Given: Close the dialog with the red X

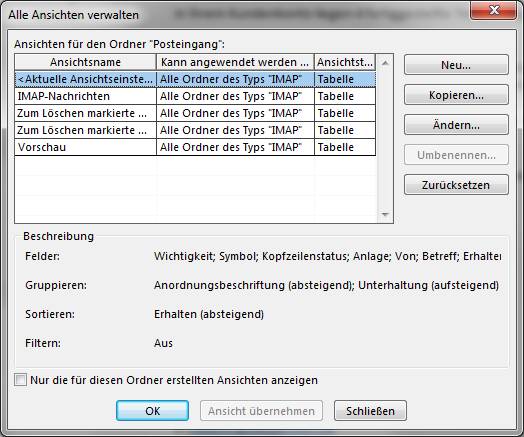Looking at the screenshot, I should (494, 10).
